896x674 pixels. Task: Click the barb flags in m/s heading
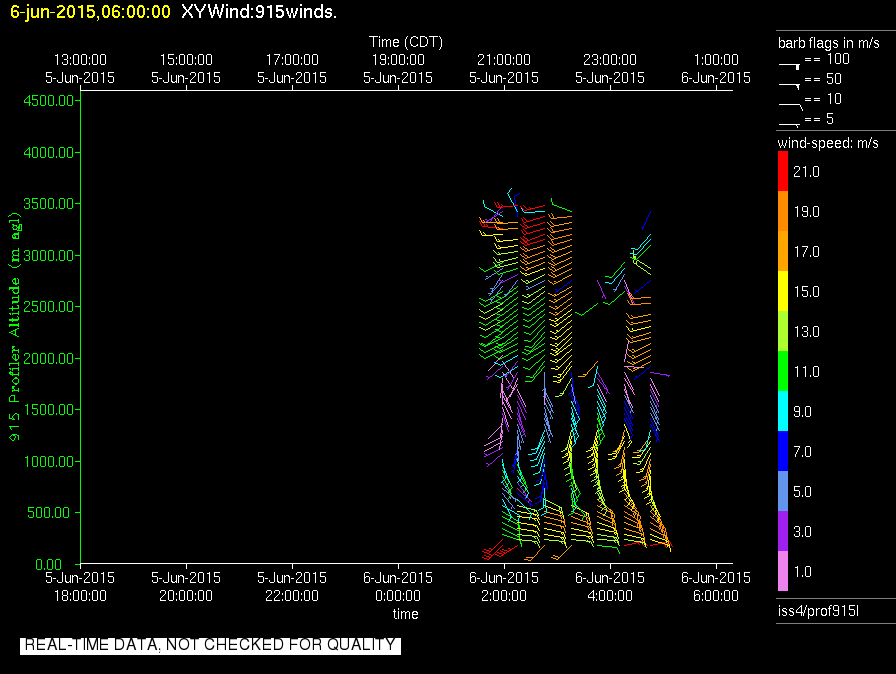click(x=829, y=43)
